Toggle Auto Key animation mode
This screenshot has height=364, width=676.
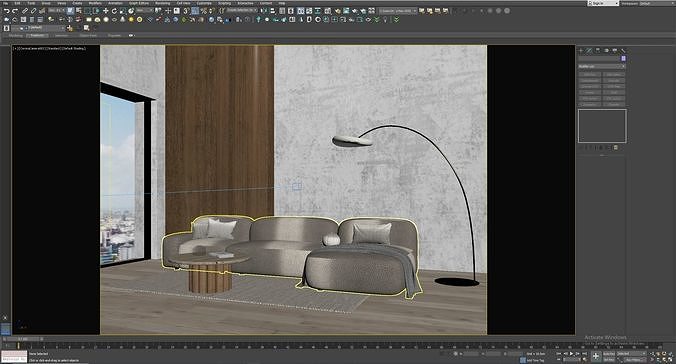(x=609, y=354)
